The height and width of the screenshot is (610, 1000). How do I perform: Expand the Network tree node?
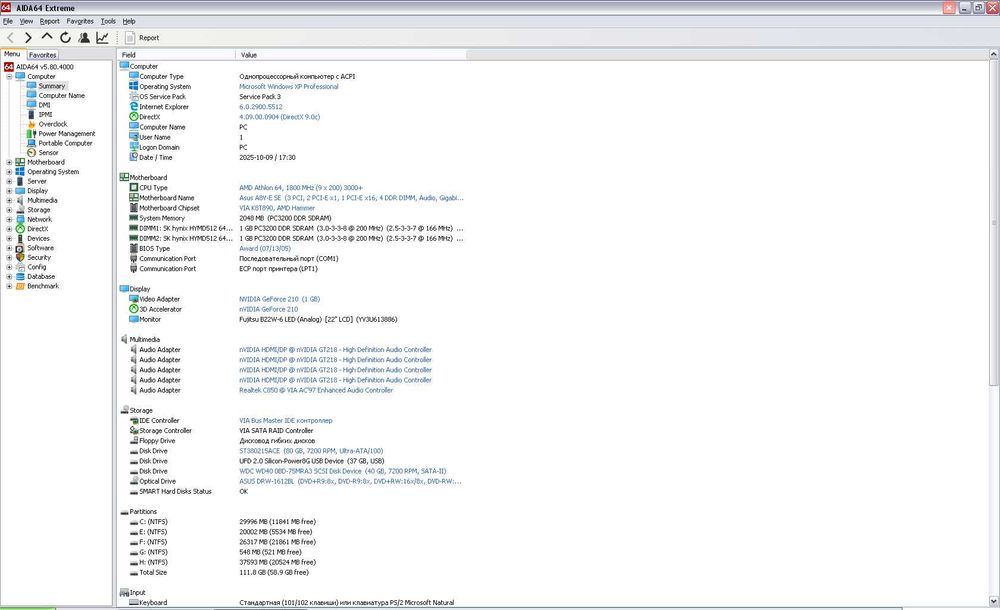(10, 219)
